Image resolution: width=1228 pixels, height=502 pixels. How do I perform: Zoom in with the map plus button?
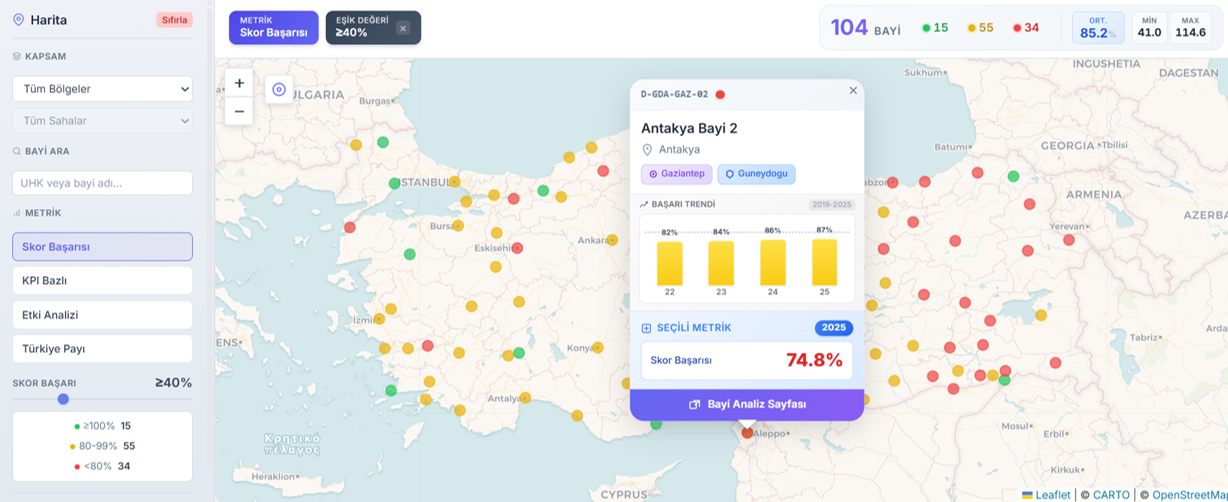239,83
